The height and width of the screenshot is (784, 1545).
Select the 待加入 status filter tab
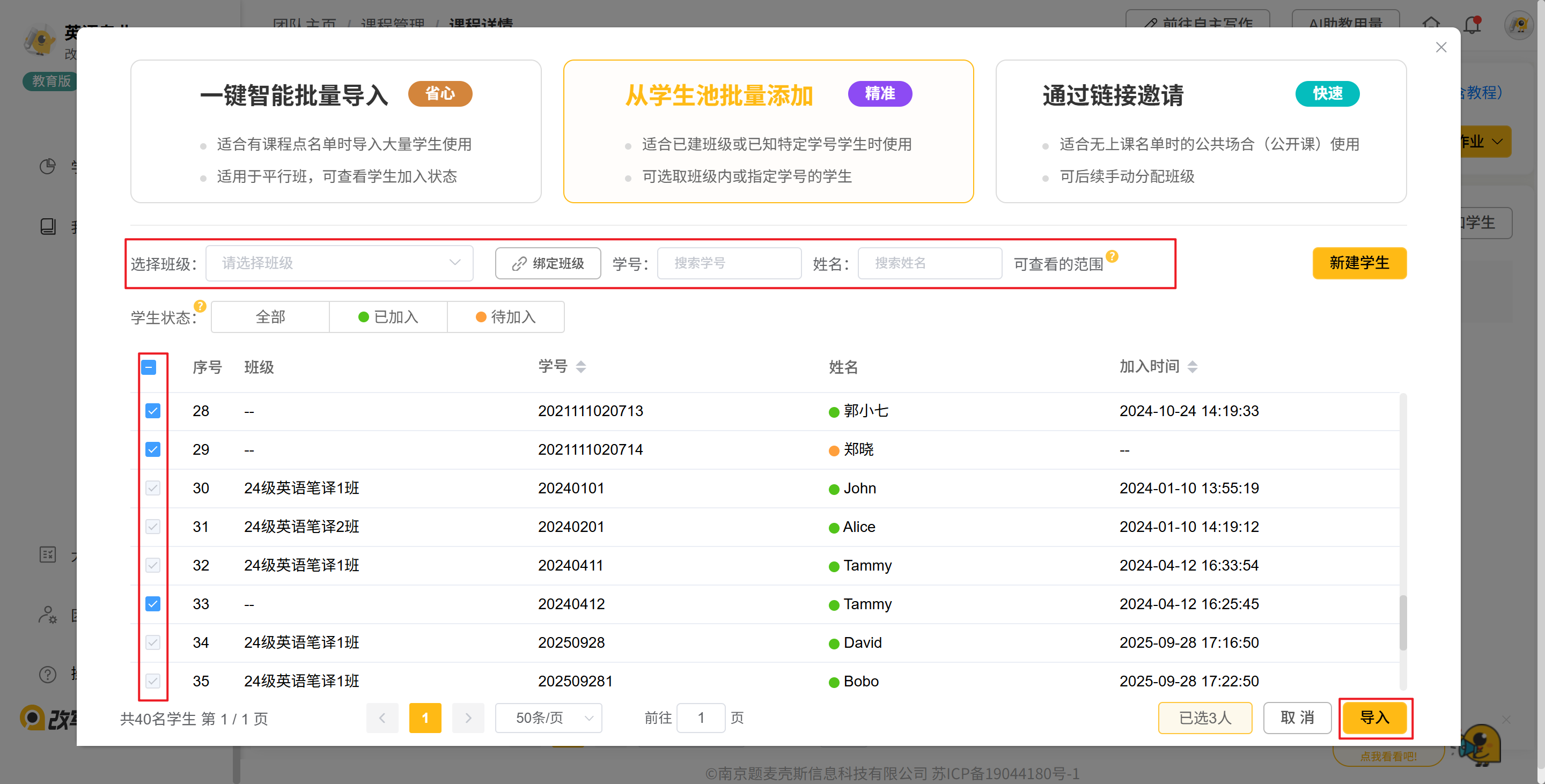tap(505, 317)
